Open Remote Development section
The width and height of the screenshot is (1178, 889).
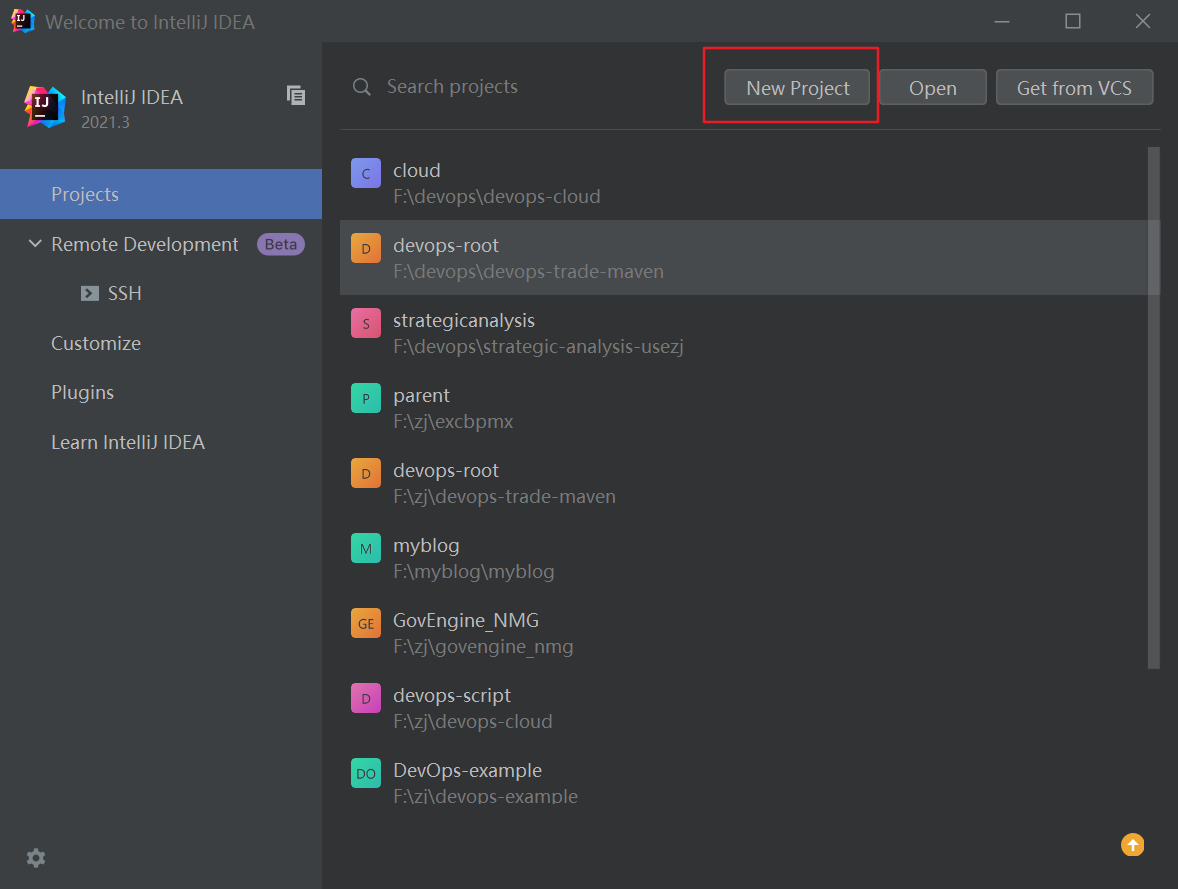(x=144, y=244)
